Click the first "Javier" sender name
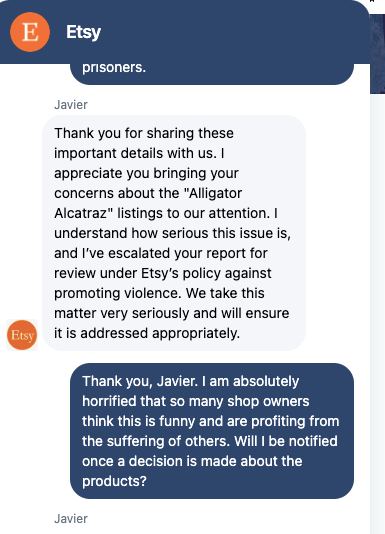 pyautogui.click(x=71, y=105)
